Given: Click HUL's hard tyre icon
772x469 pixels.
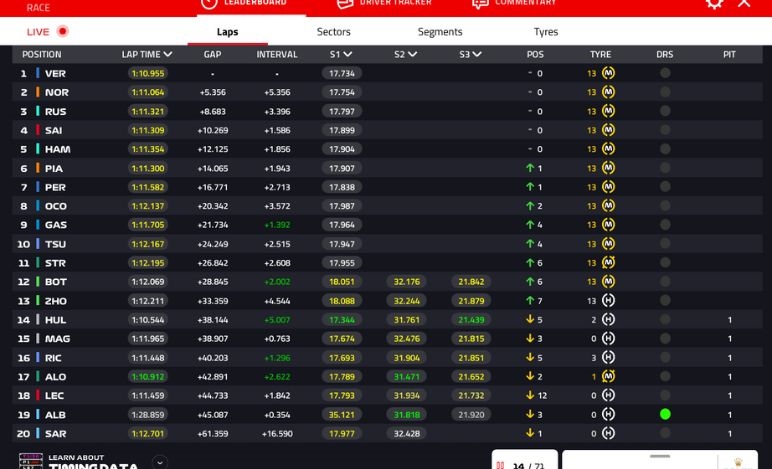Looking at the screenshot, I should pos(608,320).
